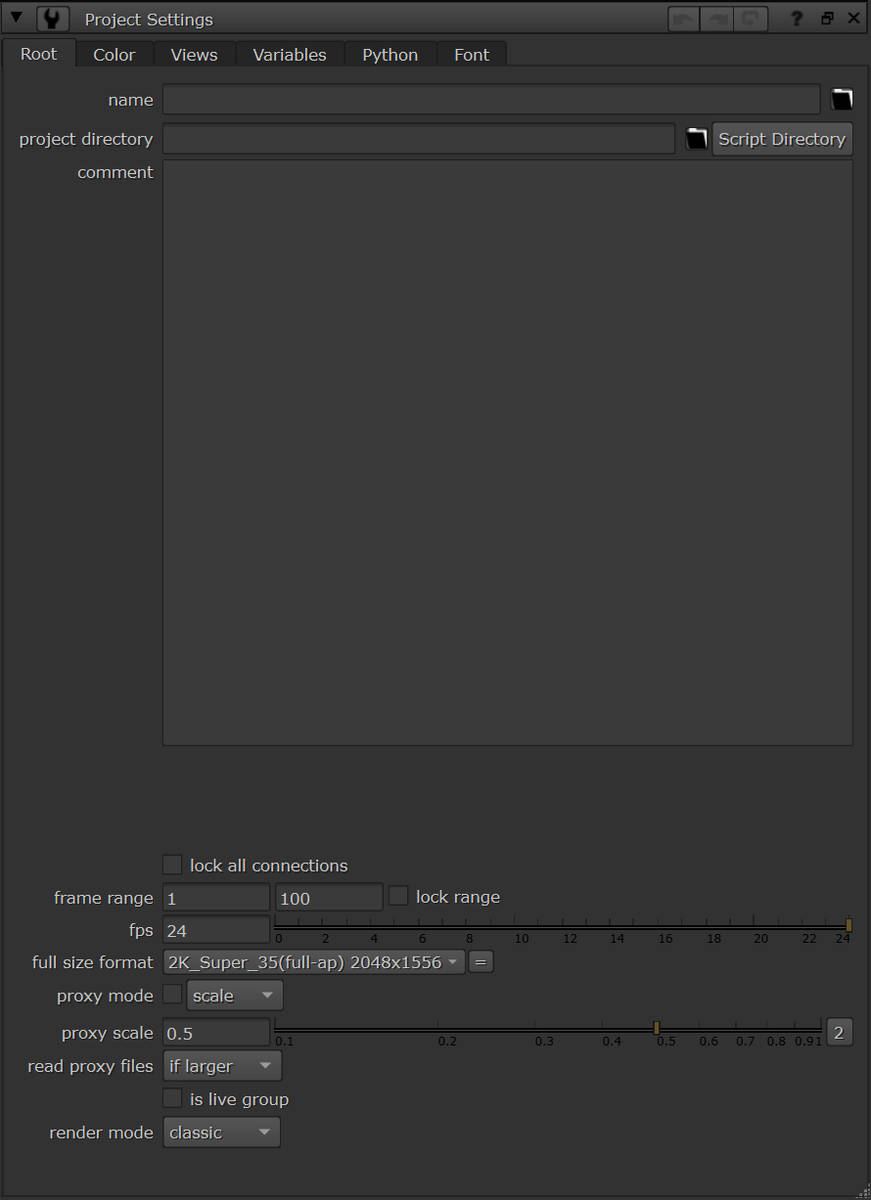Image resolution: width=871 pixels, height=1200 pixels.
Task: Click the float panel icon in title bar
Action: pos(826,18)
